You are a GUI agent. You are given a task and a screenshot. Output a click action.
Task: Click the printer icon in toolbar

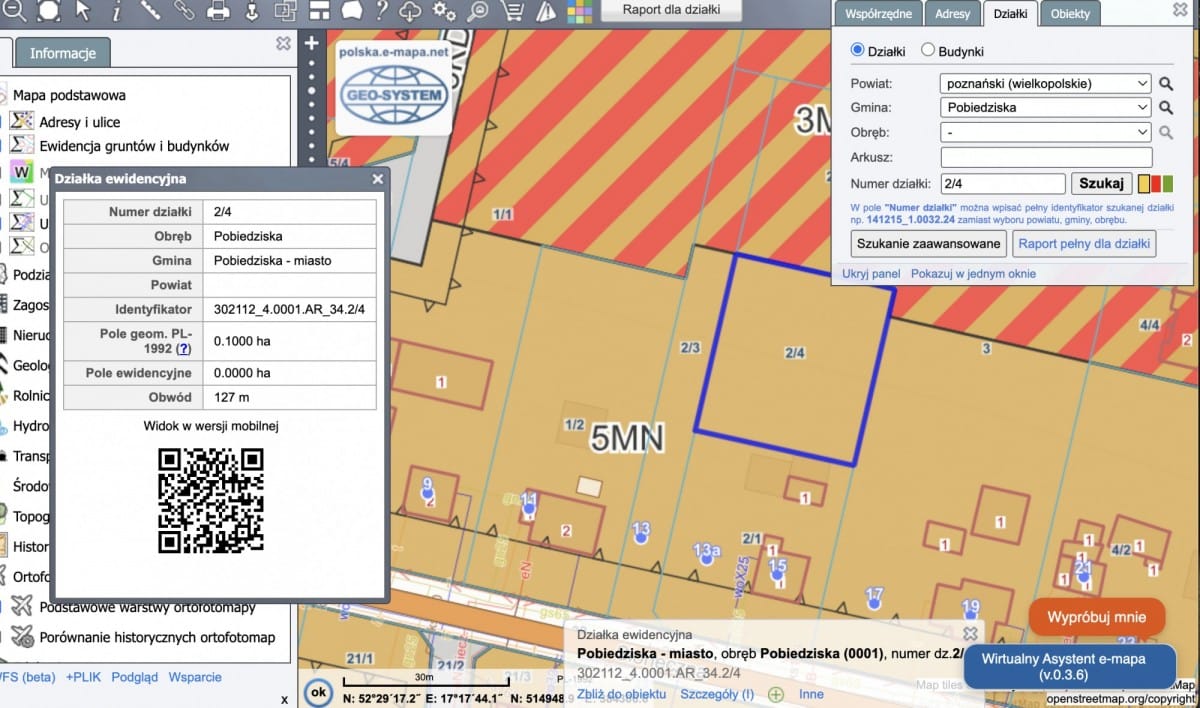pyautogui.click(x=218, y=11)
